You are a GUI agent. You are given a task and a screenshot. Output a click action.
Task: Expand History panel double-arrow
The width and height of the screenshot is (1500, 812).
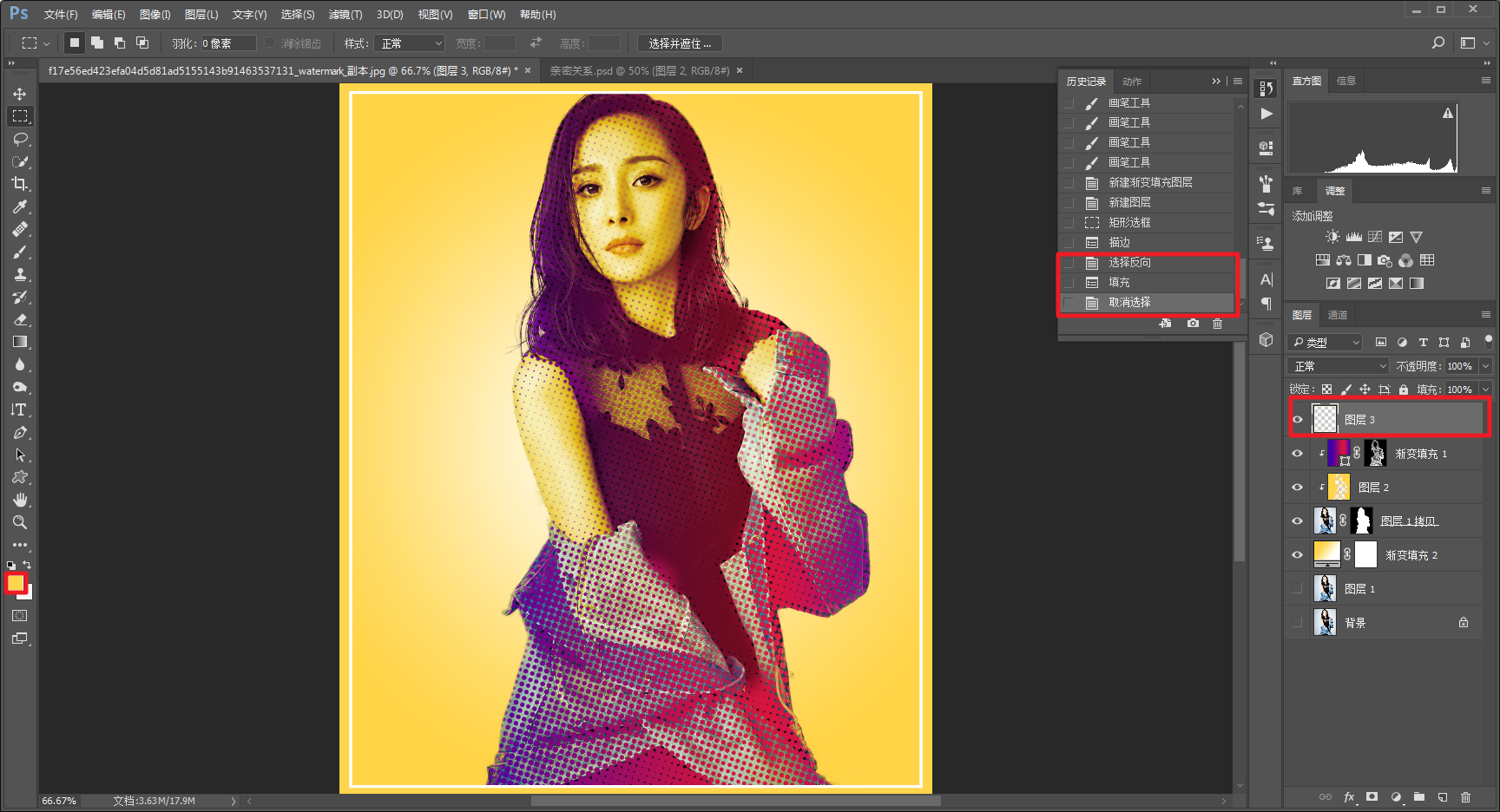click(1216, 81)
